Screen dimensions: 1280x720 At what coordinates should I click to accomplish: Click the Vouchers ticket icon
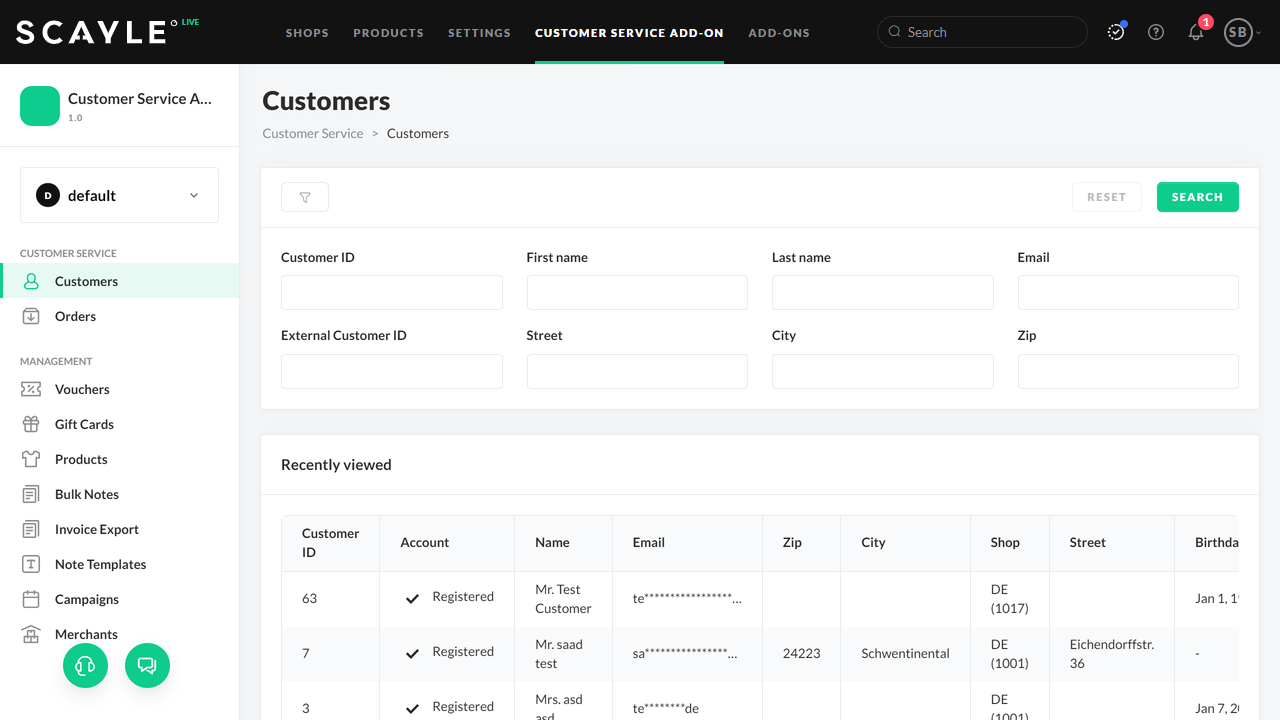(31, 389)
